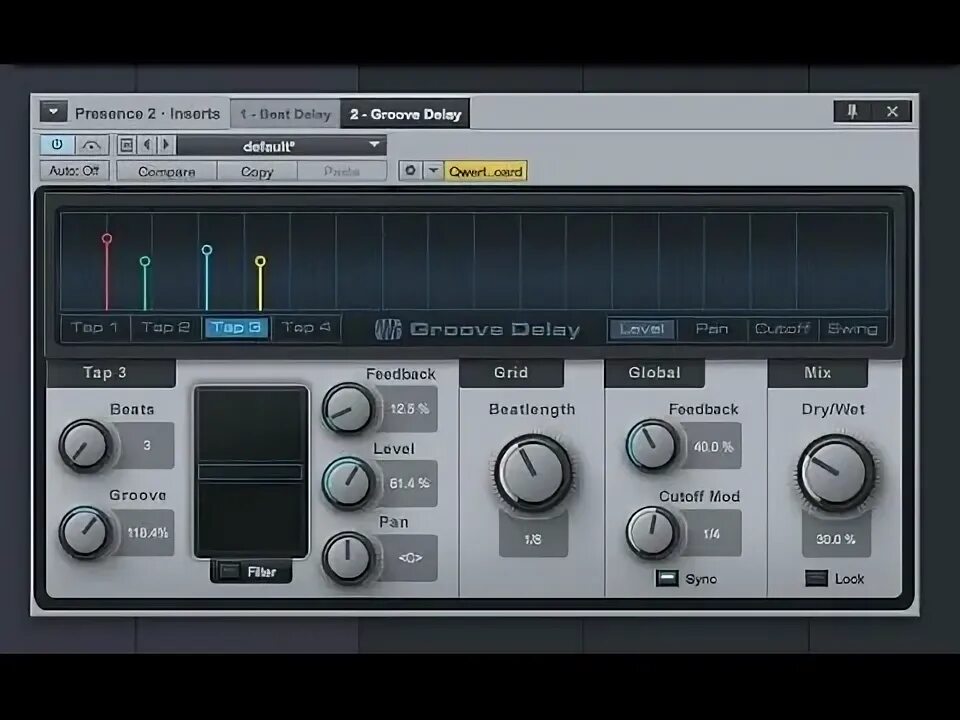The image size is (960, 720).
Task: Click the Dry/Wet value 30.0 %
Action: pos(836,539)
